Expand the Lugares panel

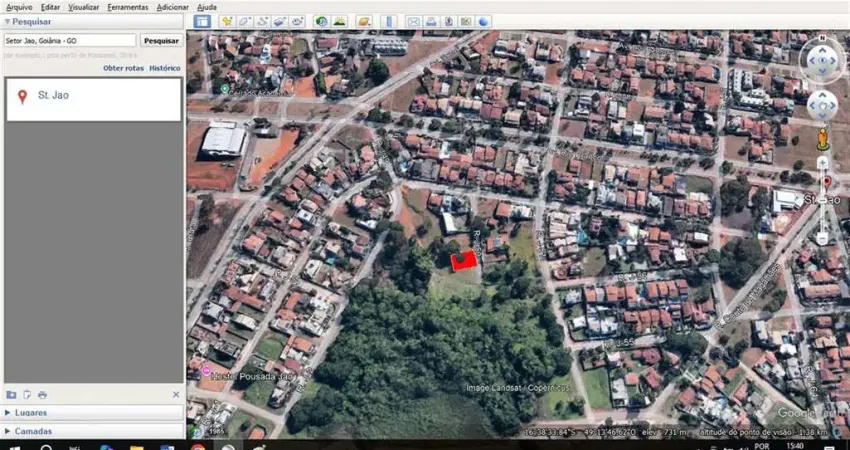(x=30, y=412)
